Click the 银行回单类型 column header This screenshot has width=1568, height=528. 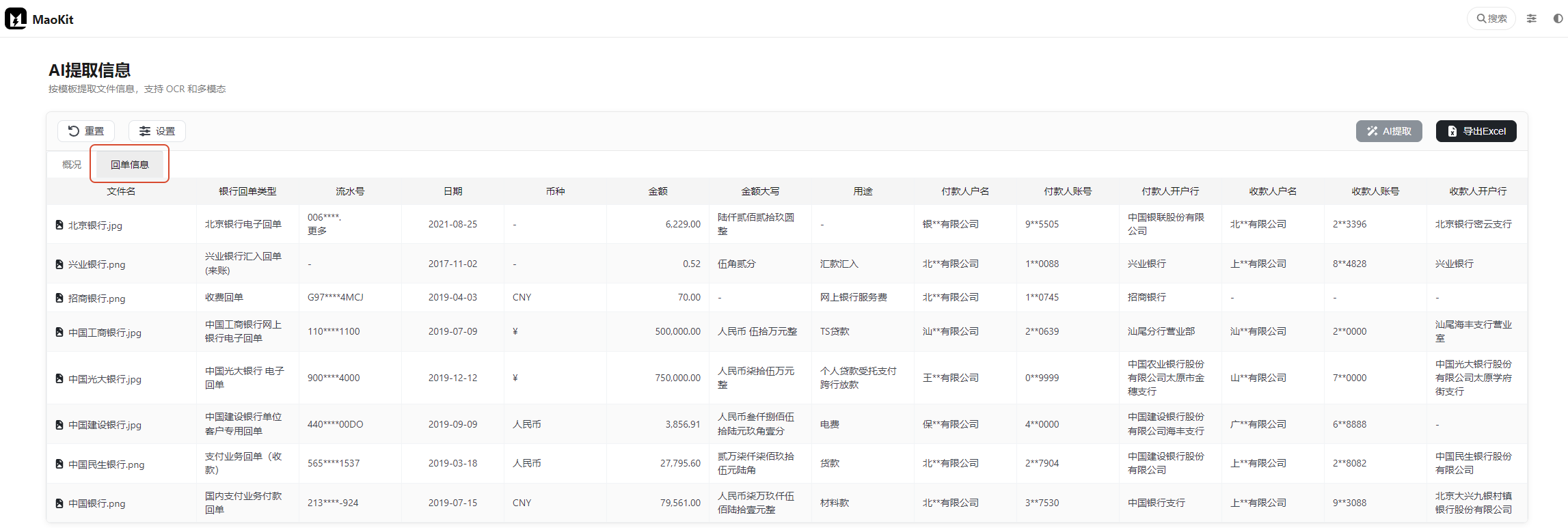(247, 191)
